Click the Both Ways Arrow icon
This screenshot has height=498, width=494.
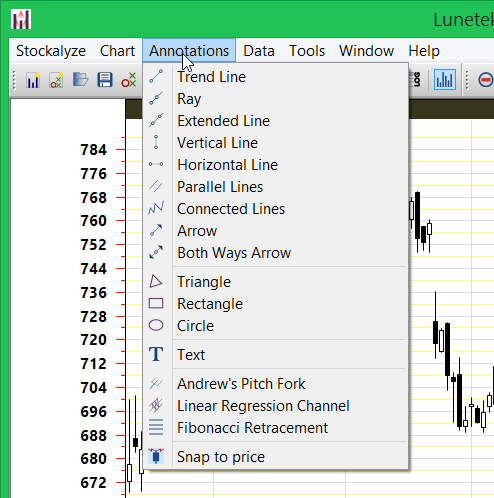(156, 252)
